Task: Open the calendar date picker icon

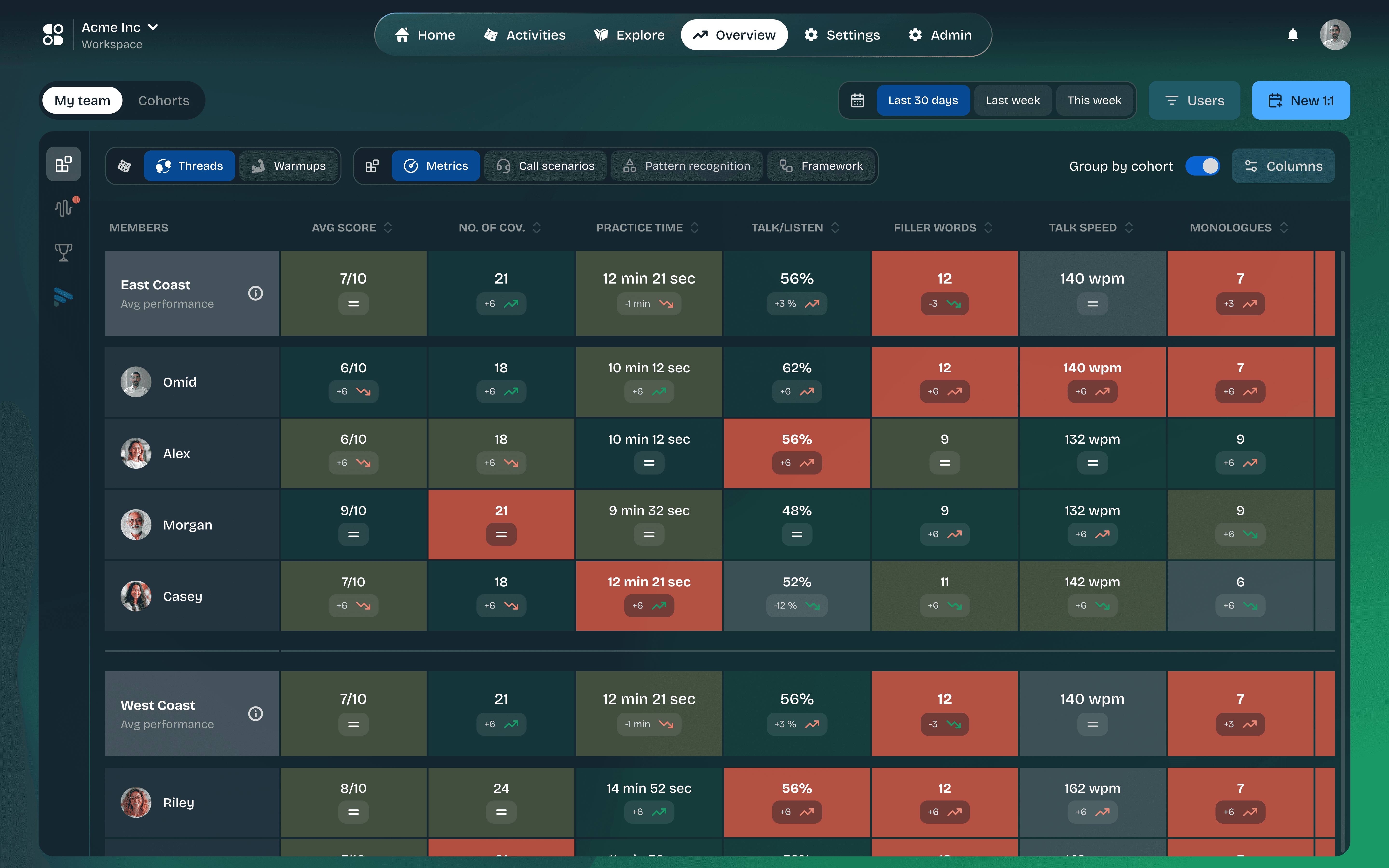Action: [857, 101]
